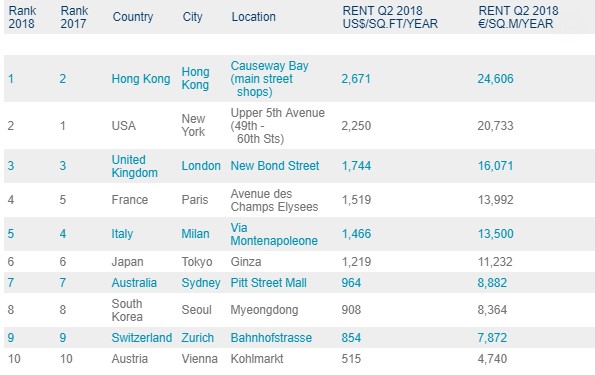Select 'Causeway Bay (main street shops)' location
Image resolution: width=595 pixels, height=375 pixels.
pos(269,79)
